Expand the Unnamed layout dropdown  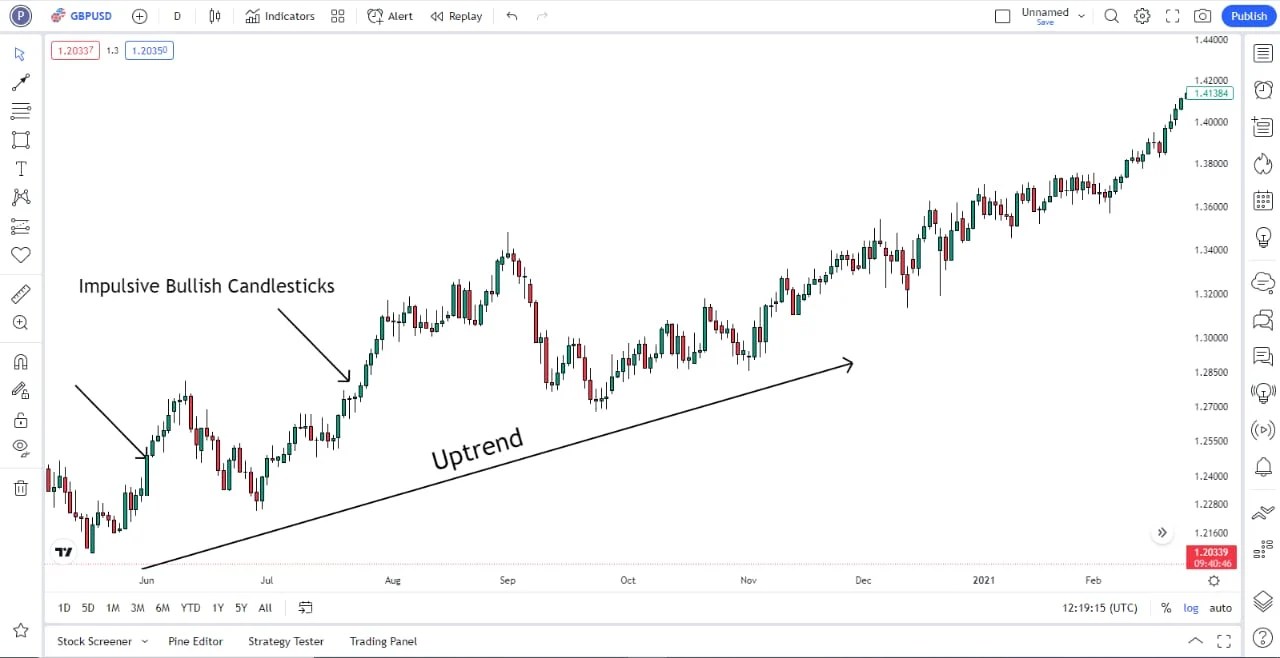tap(1081, 15)
